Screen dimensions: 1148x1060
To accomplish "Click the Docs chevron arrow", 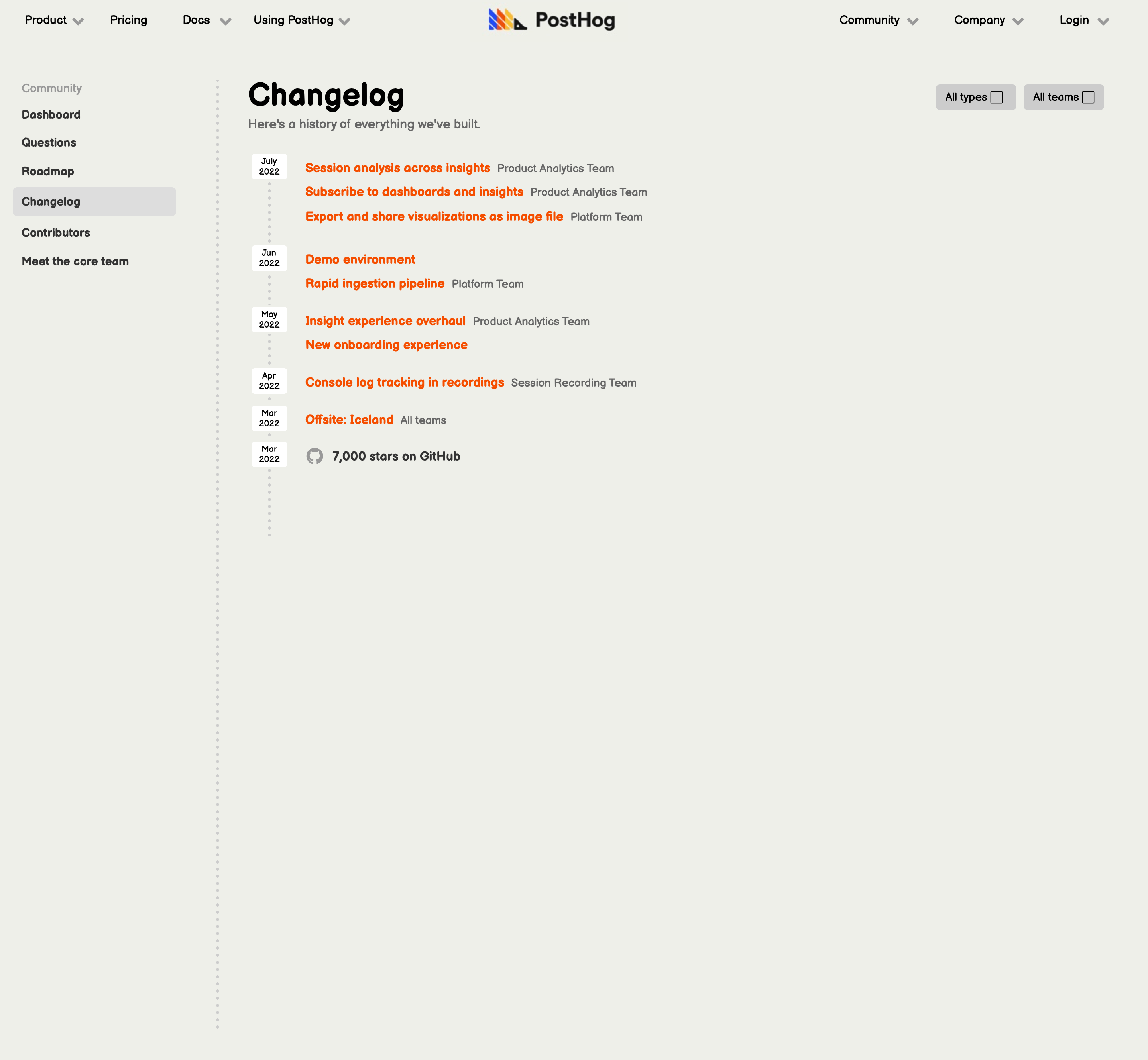I will pyautogui.click(x=226, y=21).
